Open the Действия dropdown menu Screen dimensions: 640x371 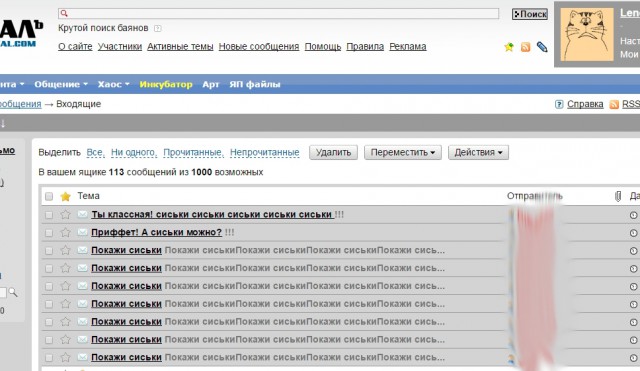(x=478, y=152)
